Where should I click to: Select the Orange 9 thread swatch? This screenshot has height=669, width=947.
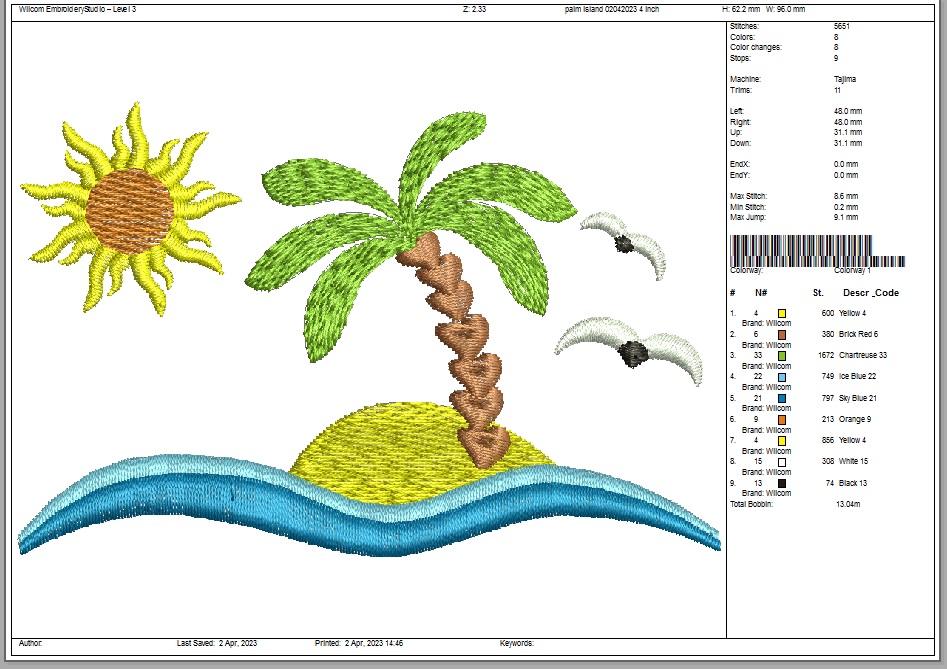click(x=781, y=419)
